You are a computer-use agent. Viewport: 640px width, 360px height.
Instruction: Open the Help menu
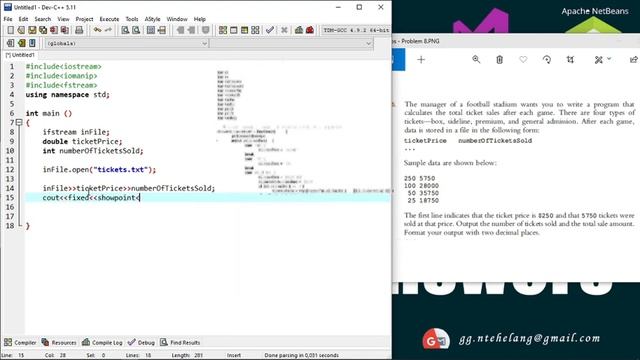(199, 19)
